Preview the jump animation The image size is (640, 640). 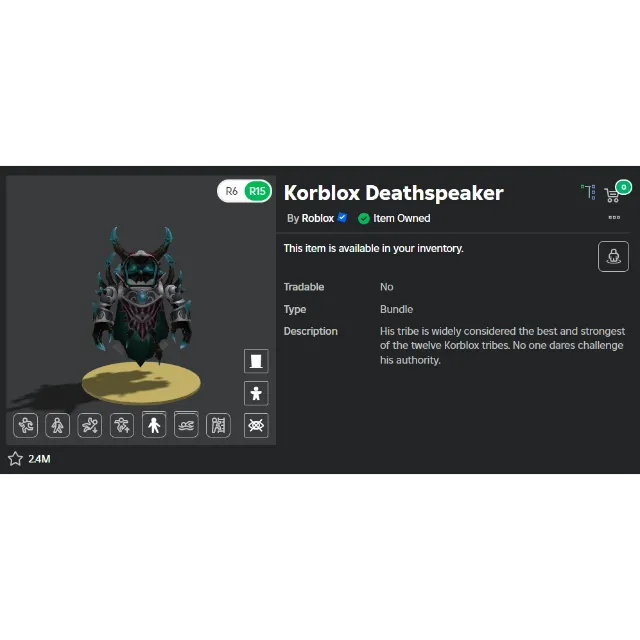[x=123, y=426]
